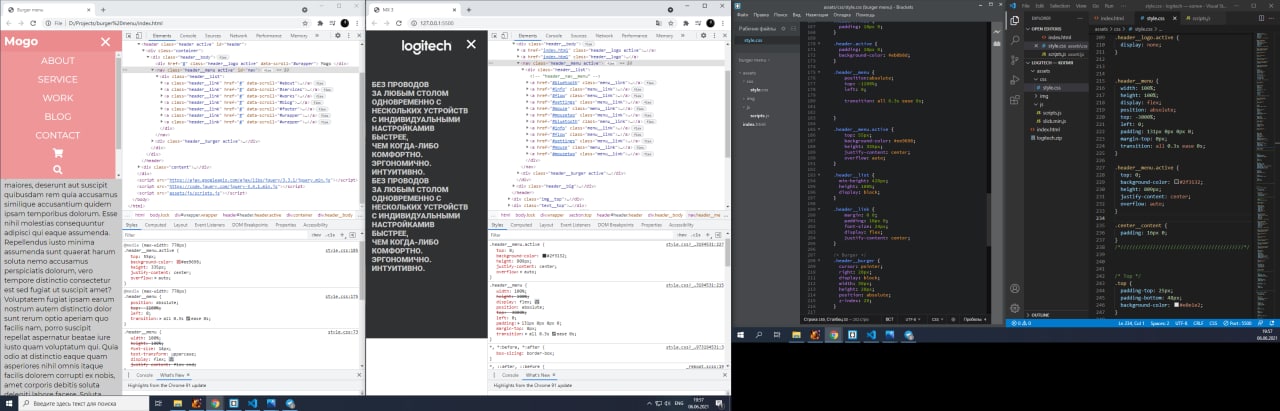The width and height of the screenshot is (1280, 411).
Task: Click the split editor icon in VS Code
Action: [1263, 18]
